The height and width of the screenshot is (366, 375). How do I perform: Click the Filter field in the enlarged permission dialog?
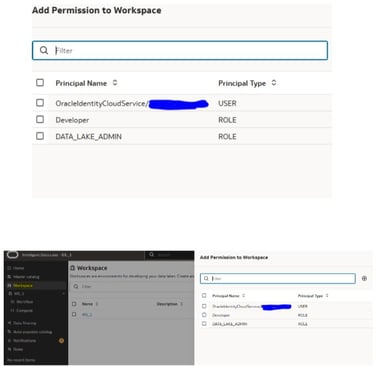[x=180, y=50]
